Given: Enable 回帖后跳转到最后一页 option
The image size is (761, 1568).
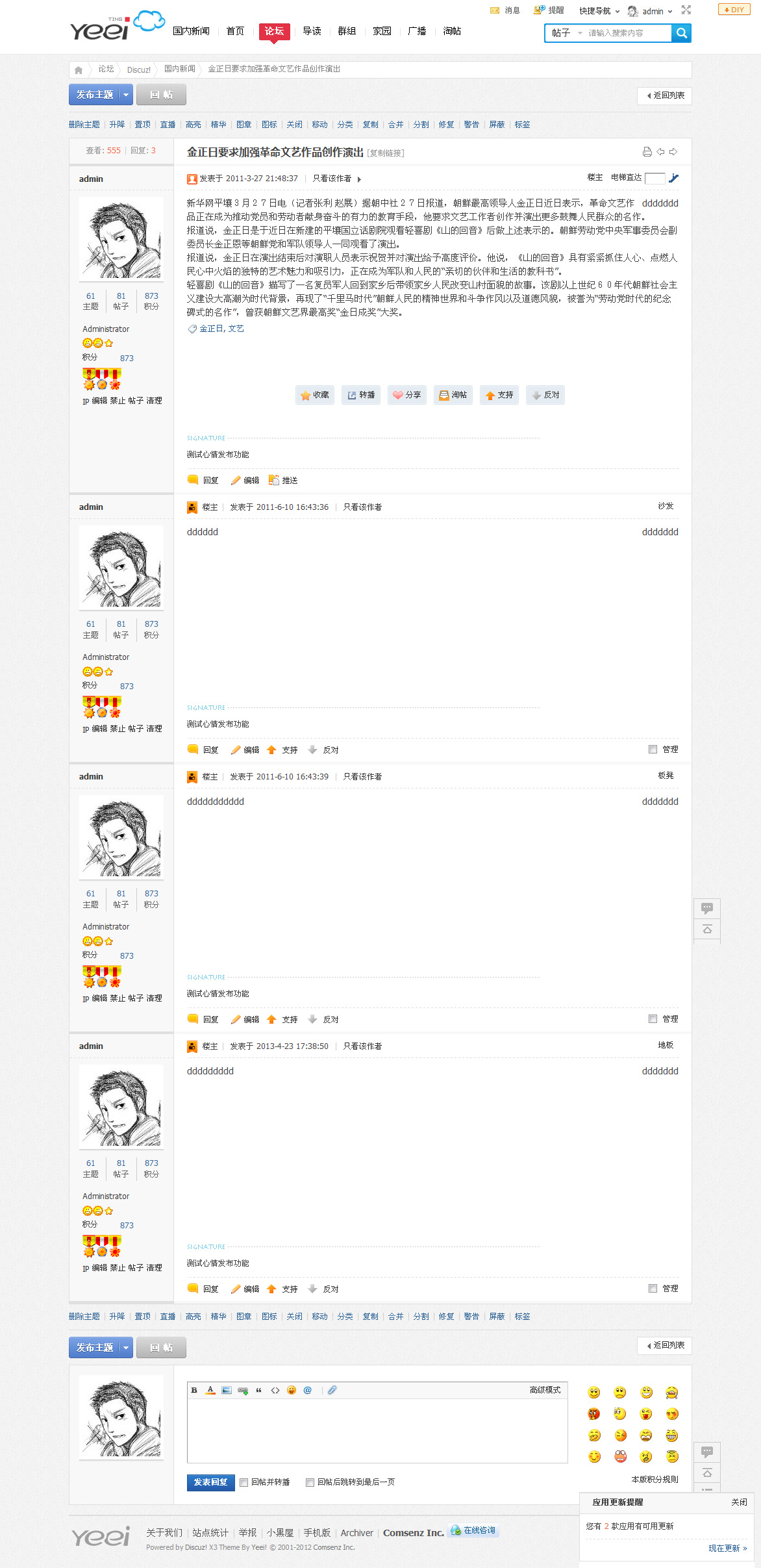Looking at the screenshot, I should [310, 1482].
